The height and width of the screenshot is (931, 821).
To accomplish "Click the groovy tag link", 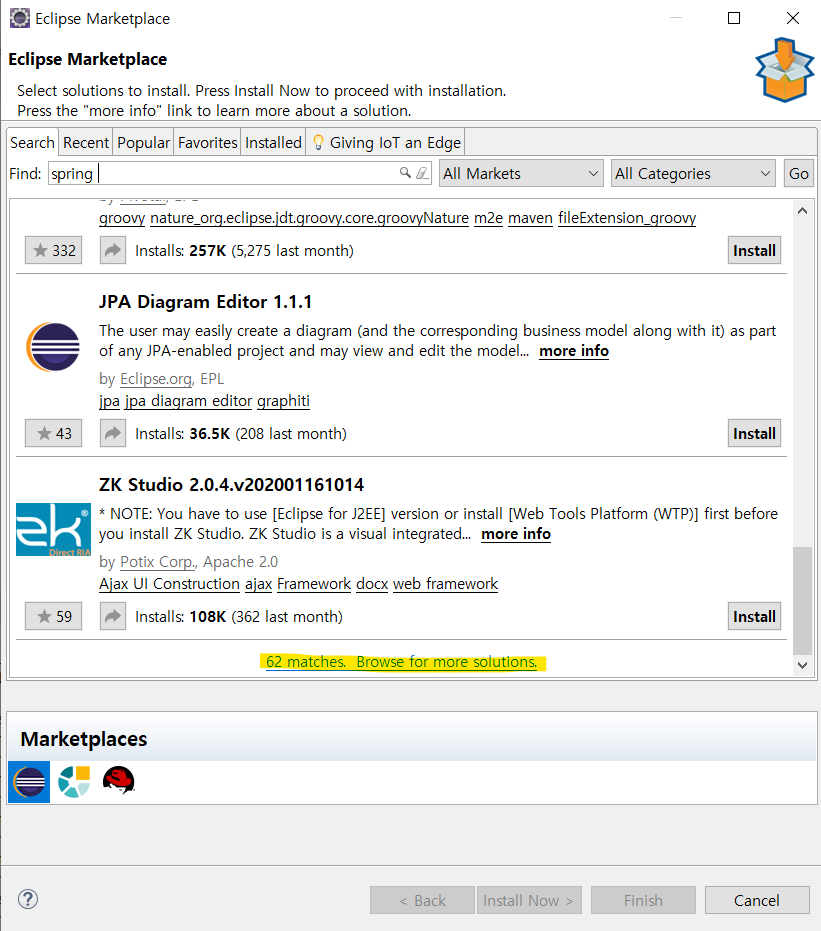I will (x=122, y=218).
